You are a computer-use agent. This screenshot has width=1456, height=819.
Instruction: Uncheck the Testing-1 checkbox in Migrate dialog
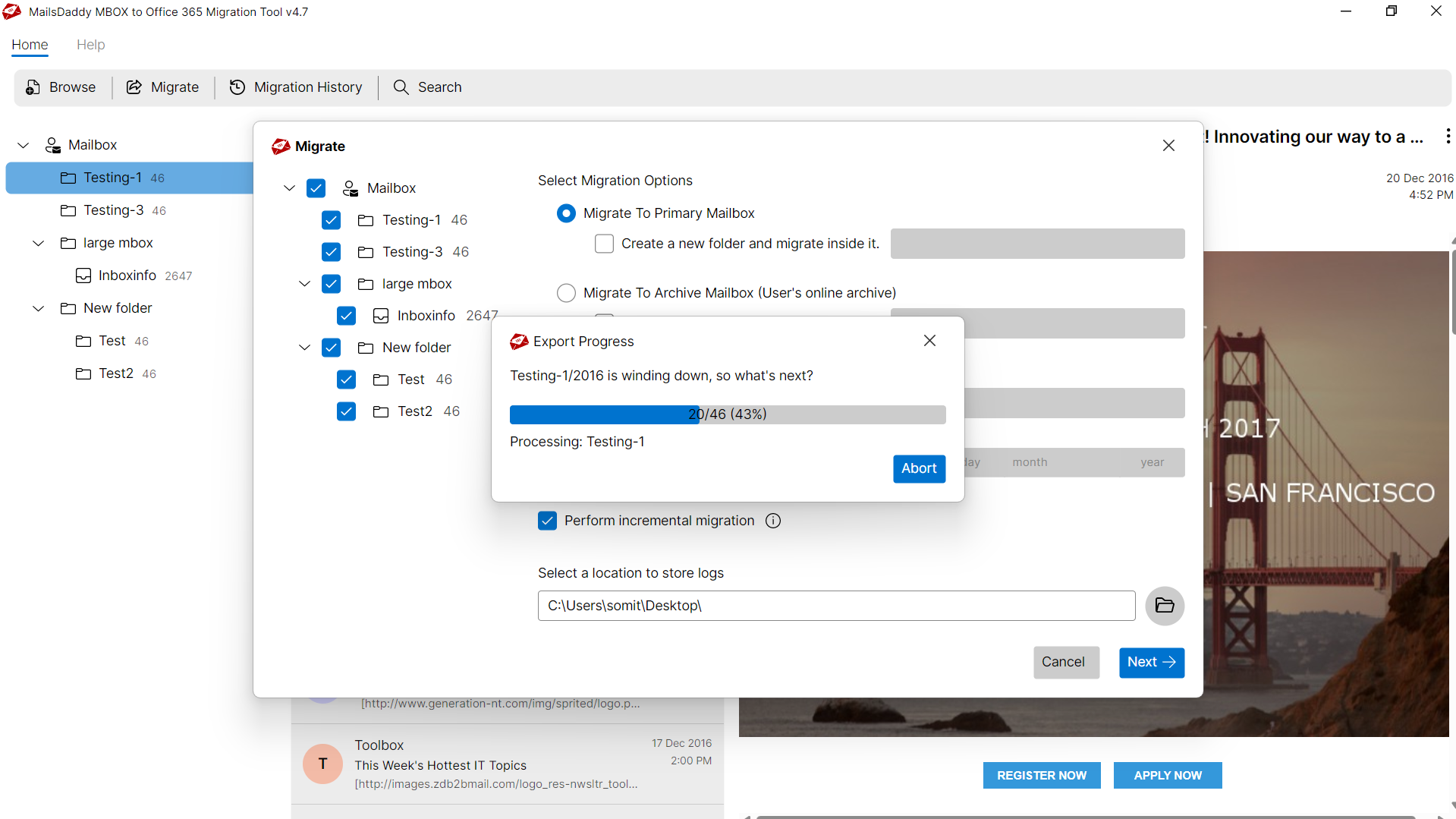332,220
